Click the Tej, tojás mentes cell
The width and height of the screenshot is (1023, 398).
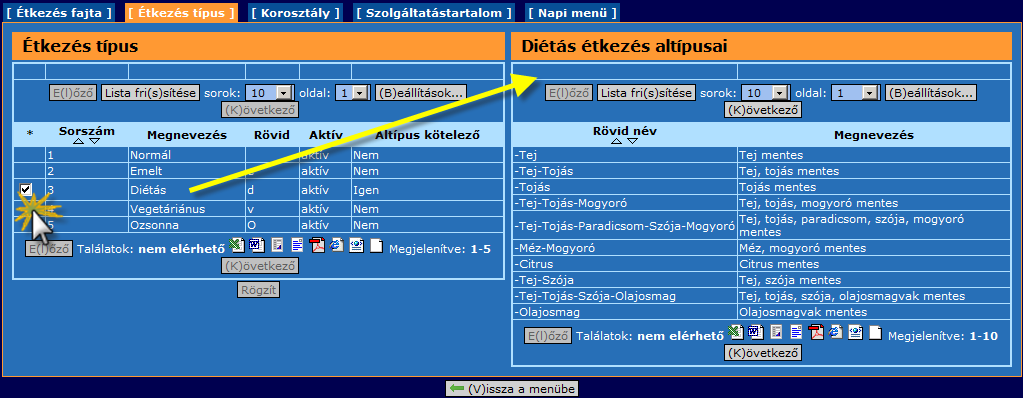pyautogui.click(x=874, y=171)
